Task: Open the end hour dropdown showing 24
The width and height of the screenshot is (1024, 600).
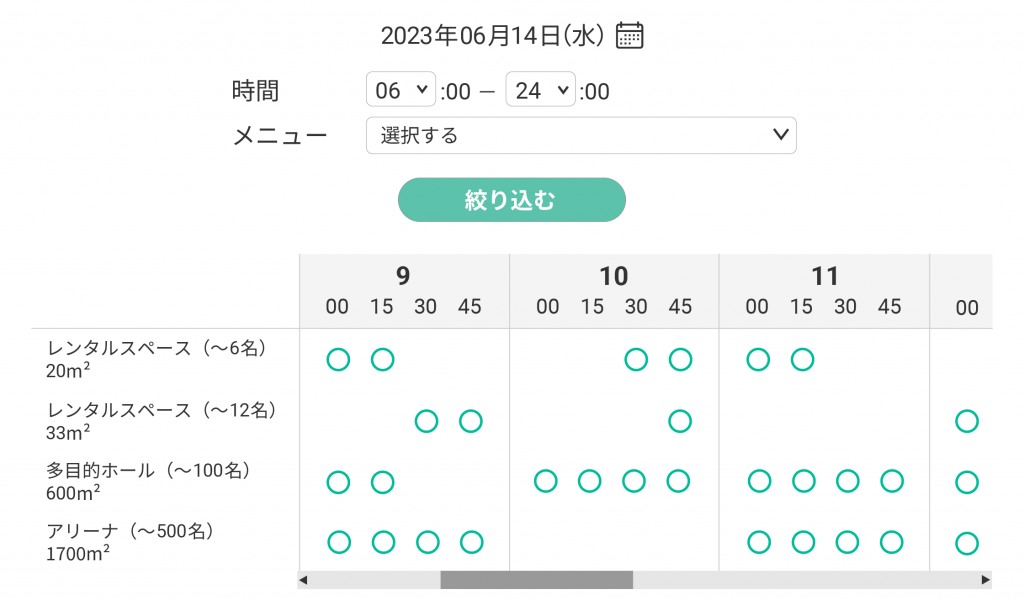Action: click(540, 91)
